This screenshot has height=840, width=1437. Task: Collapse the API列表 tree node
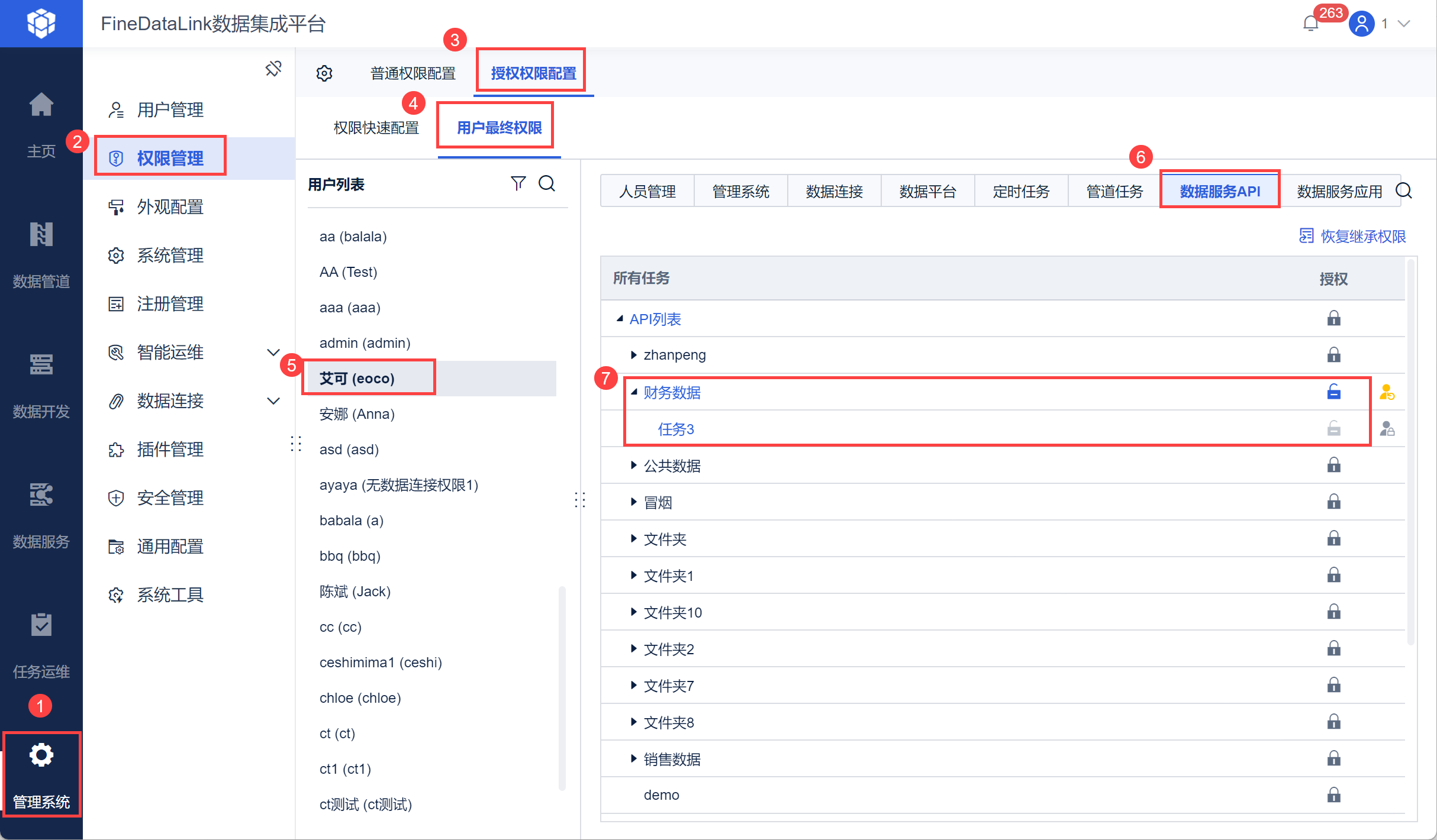(x=620, y=319)
